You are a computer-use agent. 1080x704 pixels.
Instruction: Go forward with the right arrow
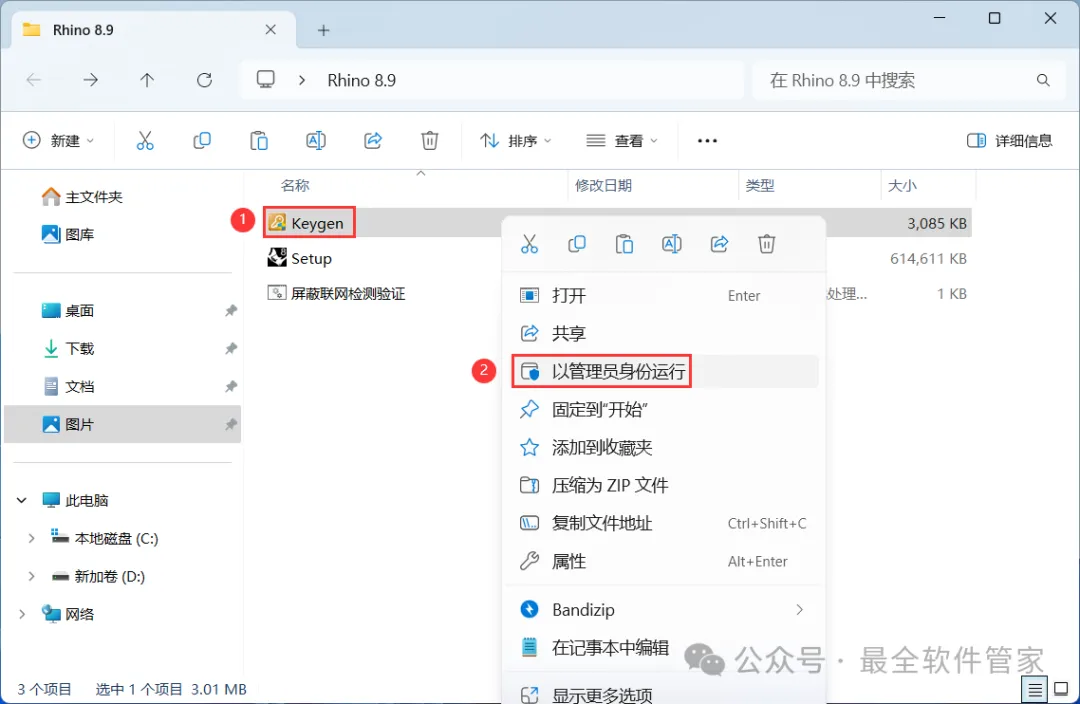coord(90,80)
